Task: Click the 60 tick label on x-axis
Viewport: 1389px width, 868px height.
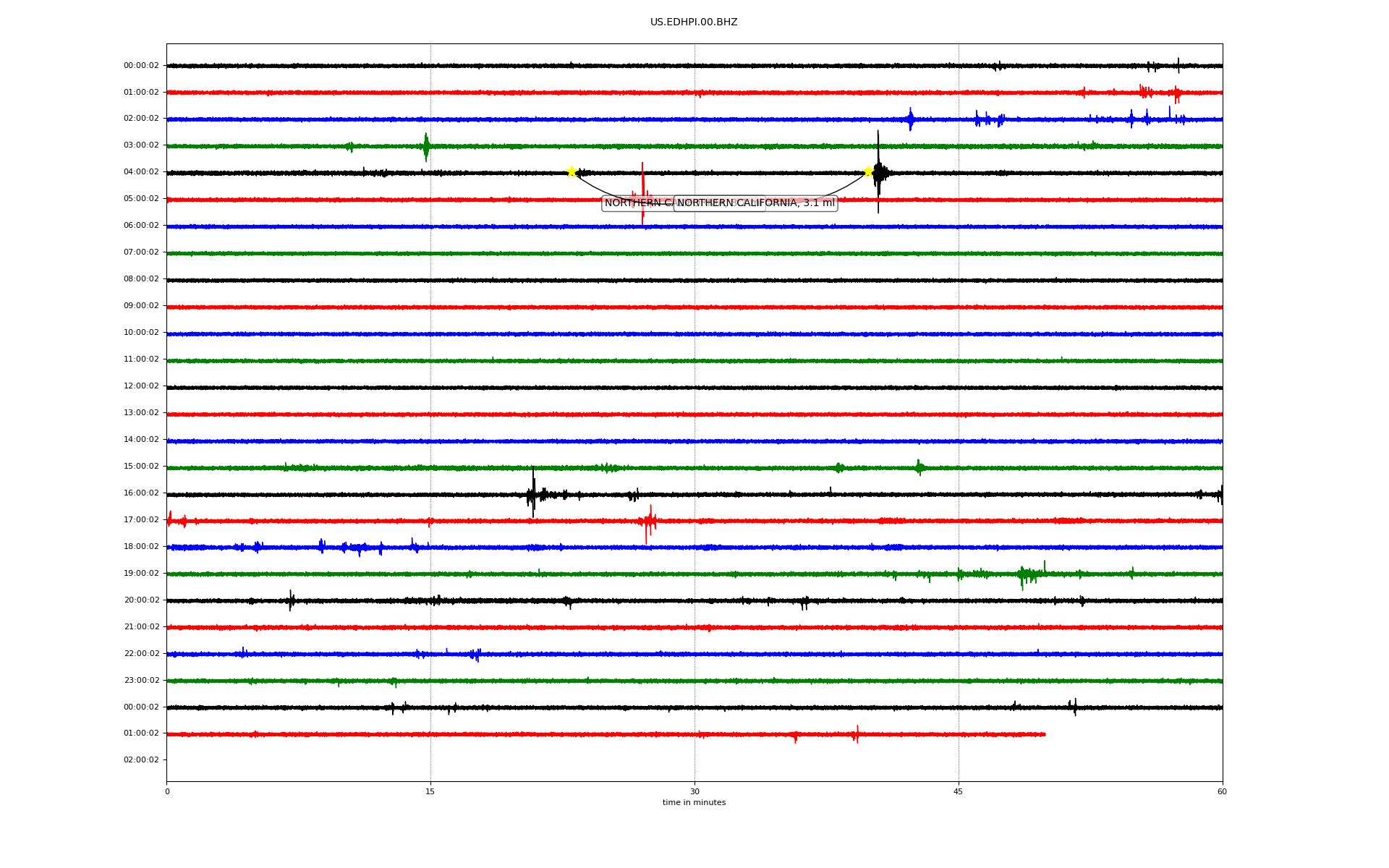Action: (1222, 791)
